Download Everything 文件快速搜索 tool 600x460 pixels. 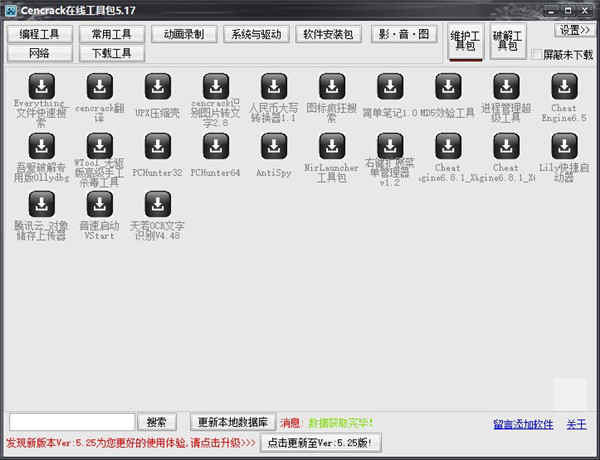41,86
